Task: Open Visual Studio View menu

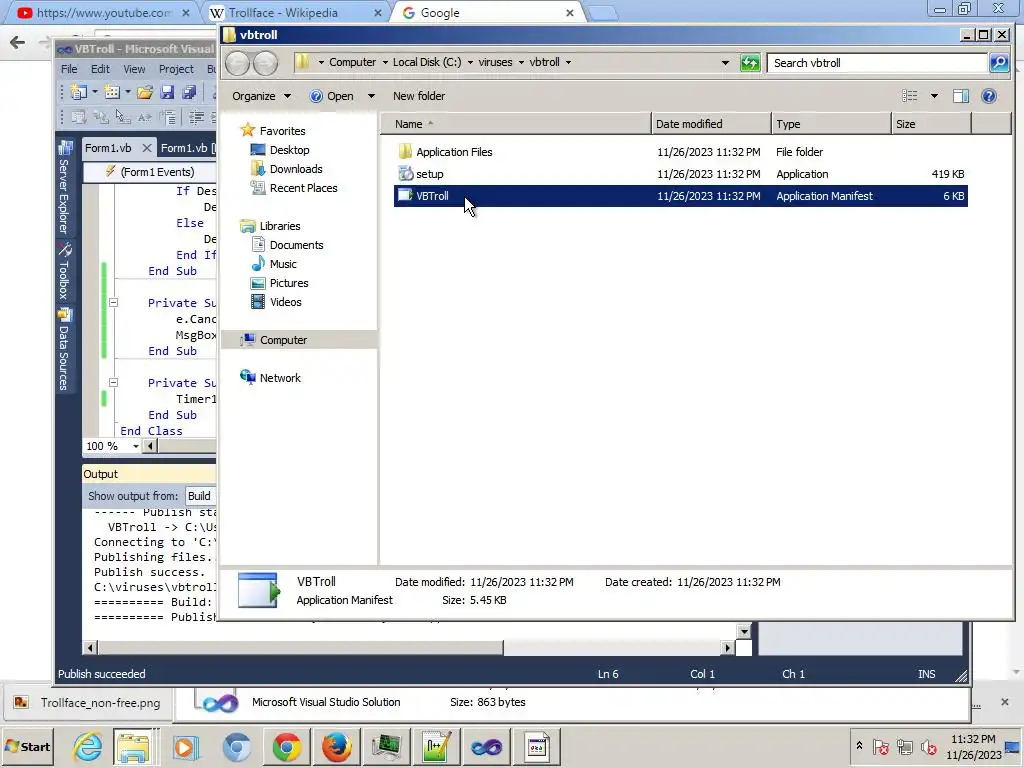Action: coord(134,69)
